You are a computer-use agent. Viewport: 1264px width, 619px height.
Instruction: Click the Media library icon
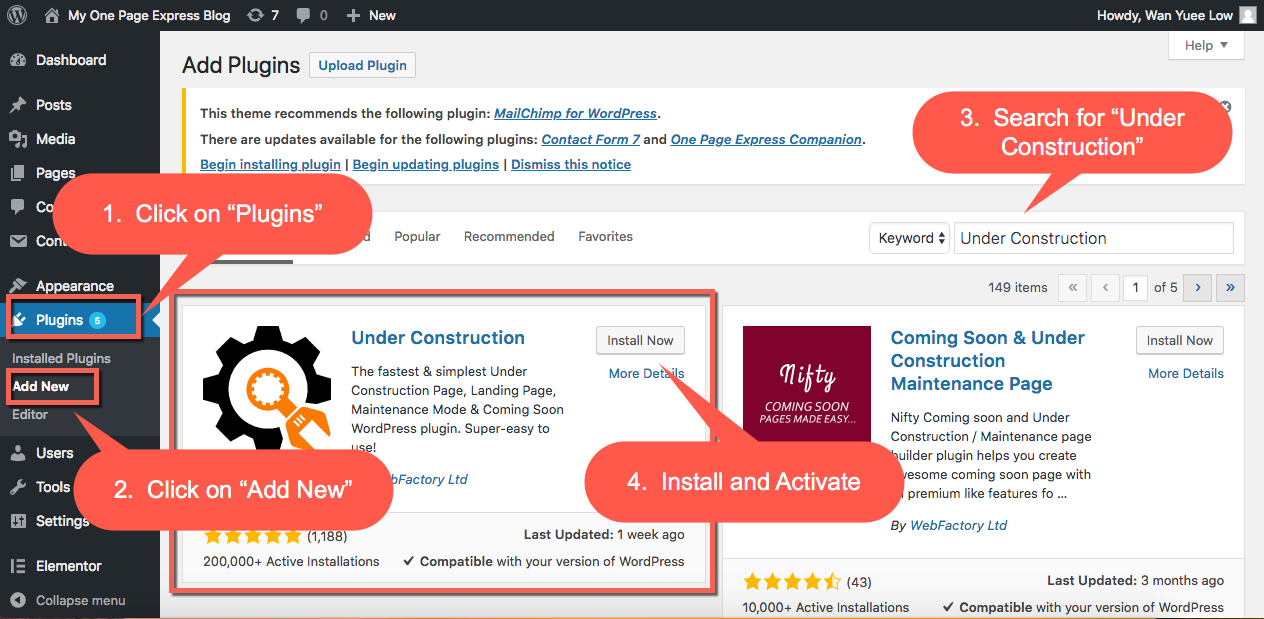point(18,139)
